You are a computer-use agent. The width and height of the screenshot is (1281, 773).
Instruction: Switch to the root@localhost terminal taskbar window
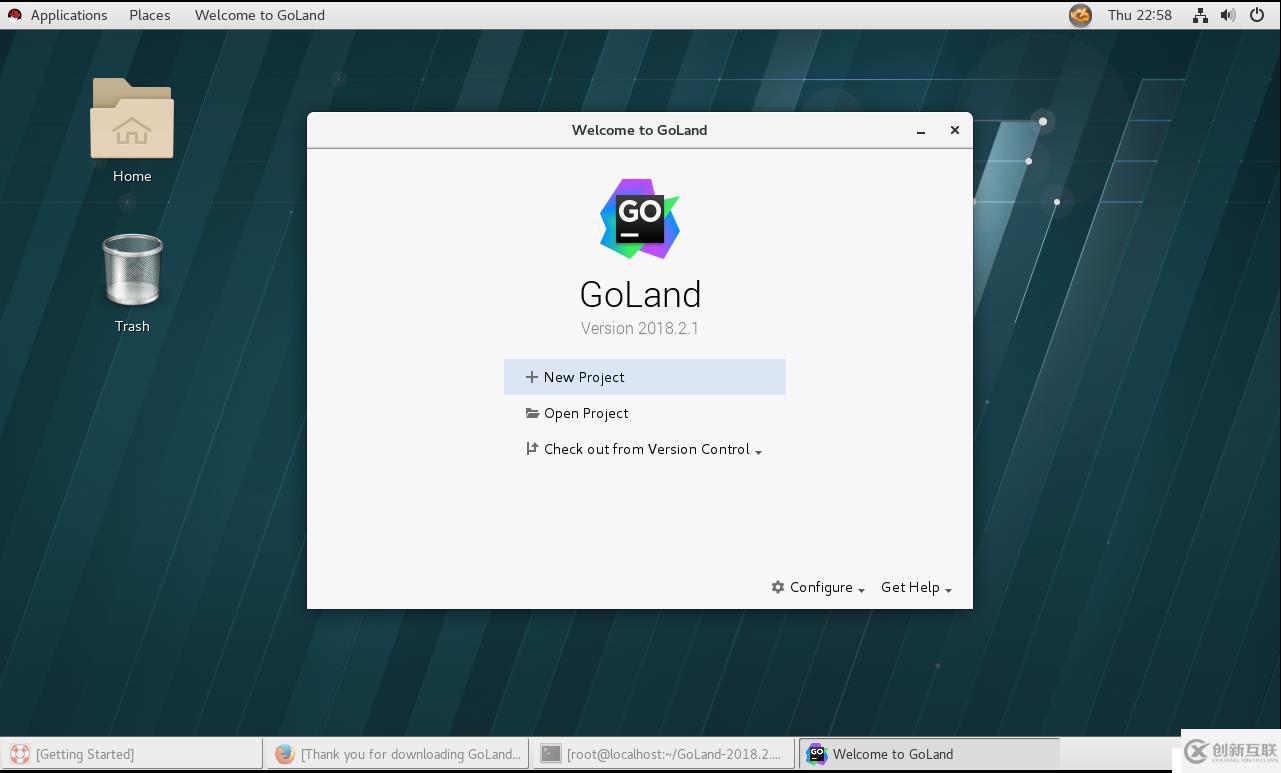664,754
